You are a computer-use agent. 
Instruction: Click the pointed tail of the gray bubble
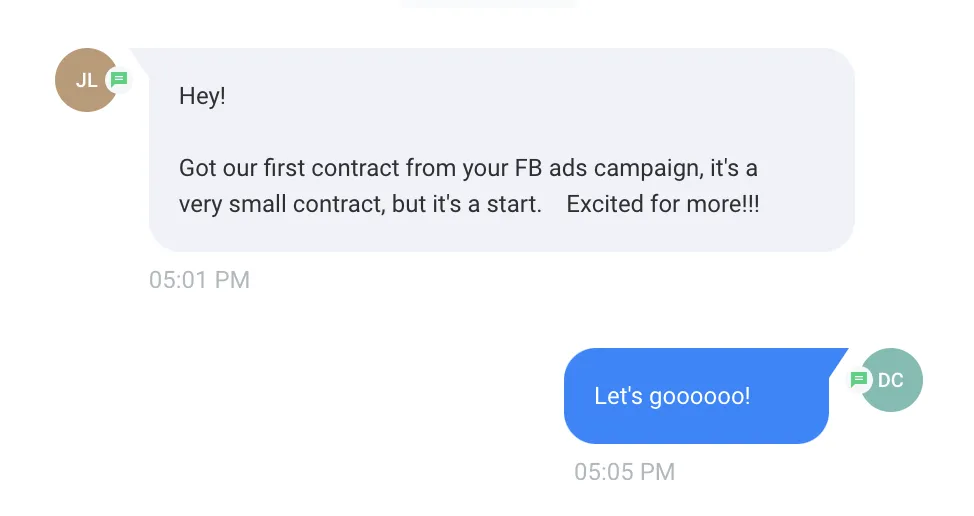click(141, 56)
